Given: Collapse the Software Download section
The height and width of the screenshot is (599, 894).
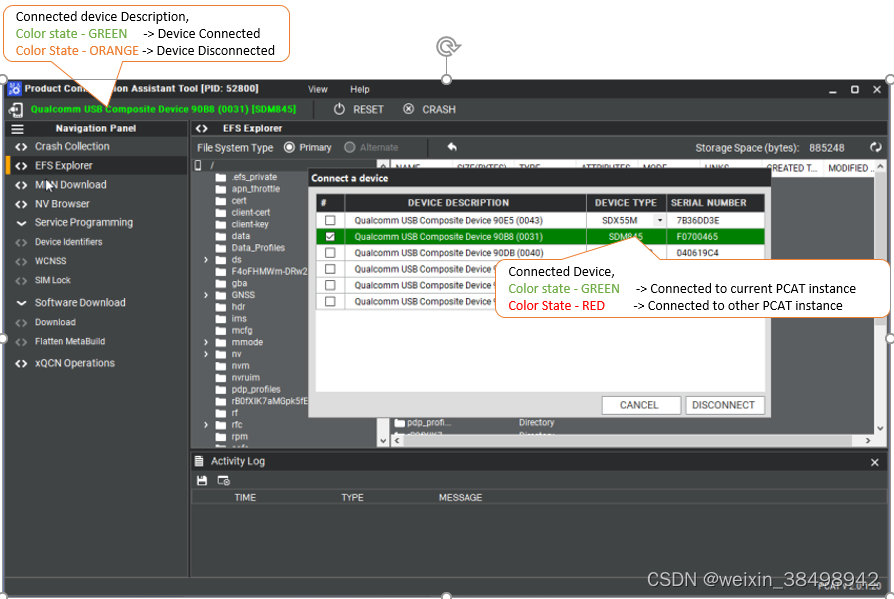Looking at the screenshot, I should pyautogui.click(x=22, y=303).
